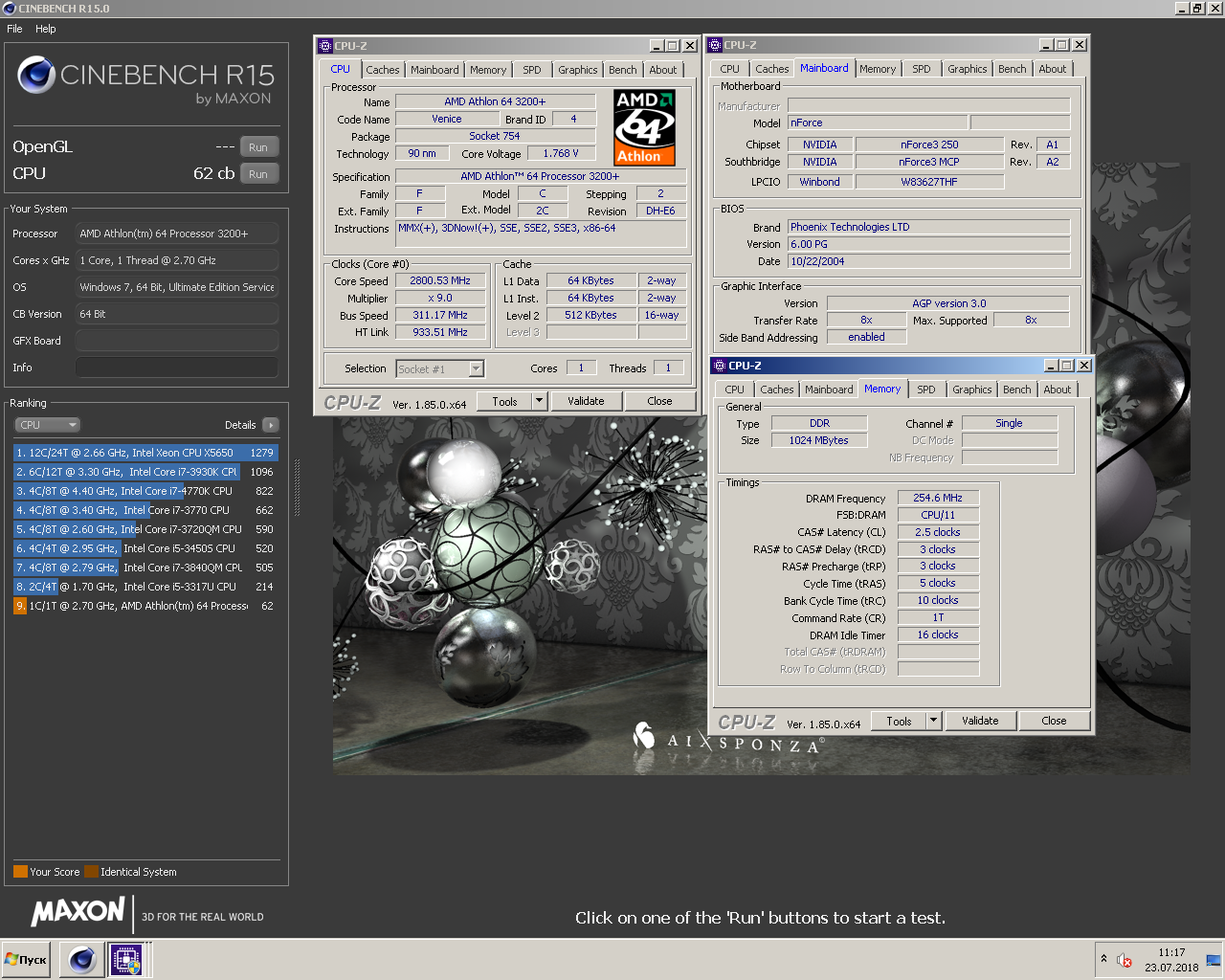Click the Cinebench icon in the taskbar

coord(82,959)
